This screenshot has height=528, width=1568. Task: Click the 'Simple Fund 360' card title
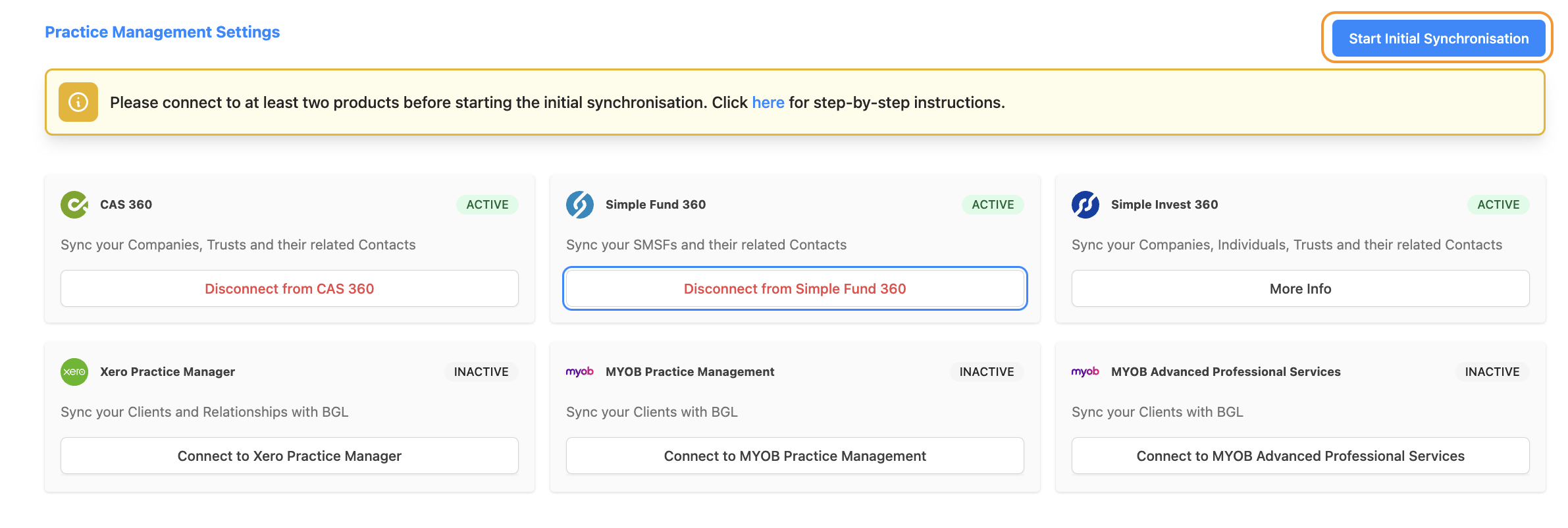[656, 205]
